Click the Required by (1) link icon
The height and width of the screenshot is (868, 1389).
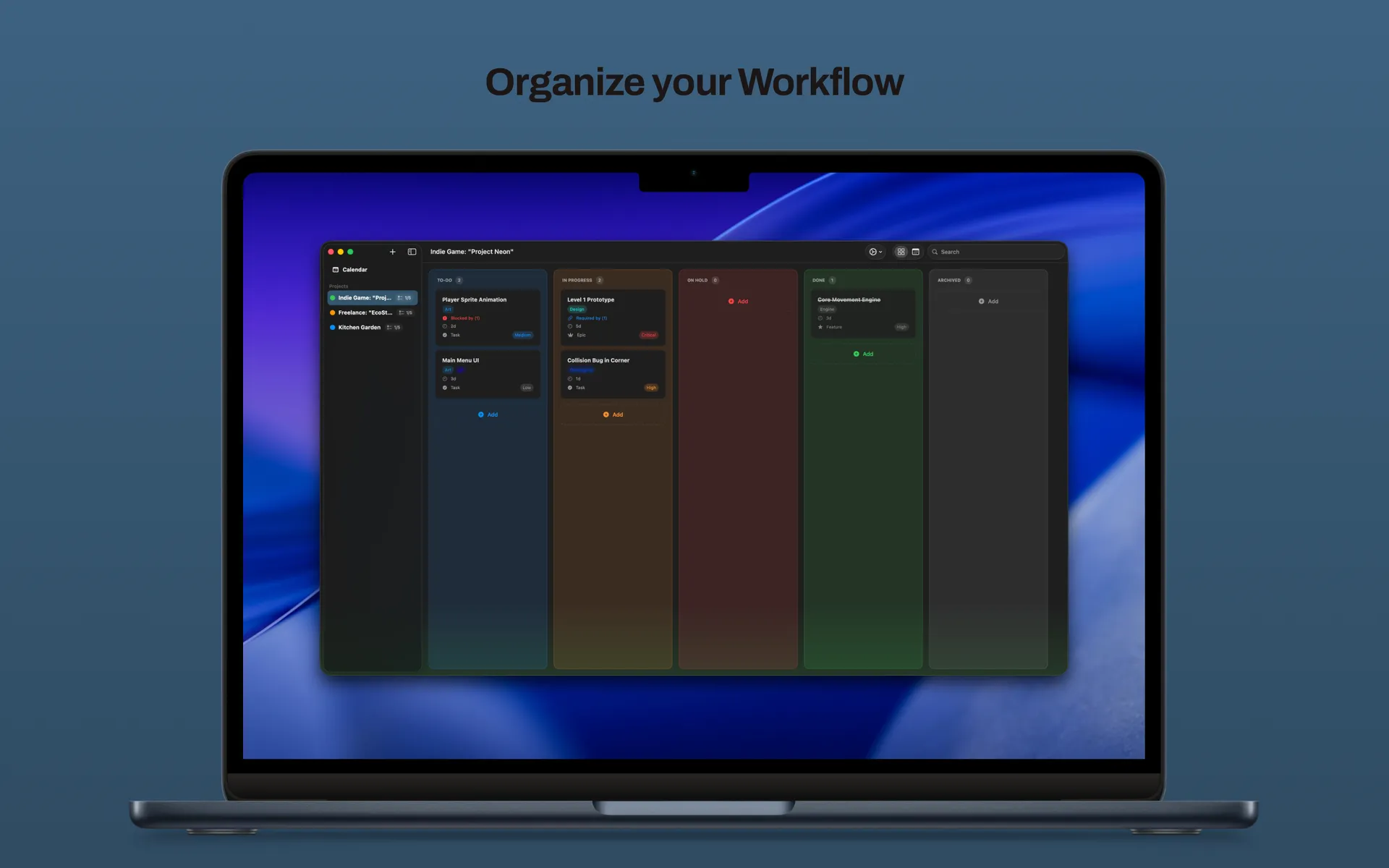pyautogui.click(x=570, y=318)
